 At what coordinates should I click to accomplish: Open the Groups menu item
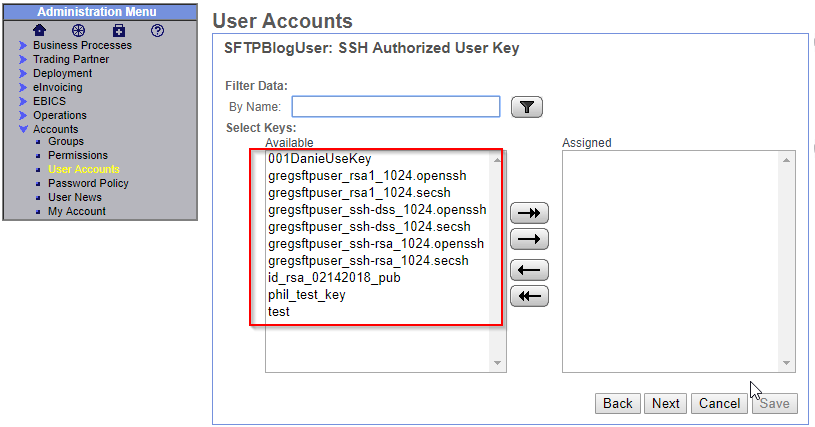66,141
